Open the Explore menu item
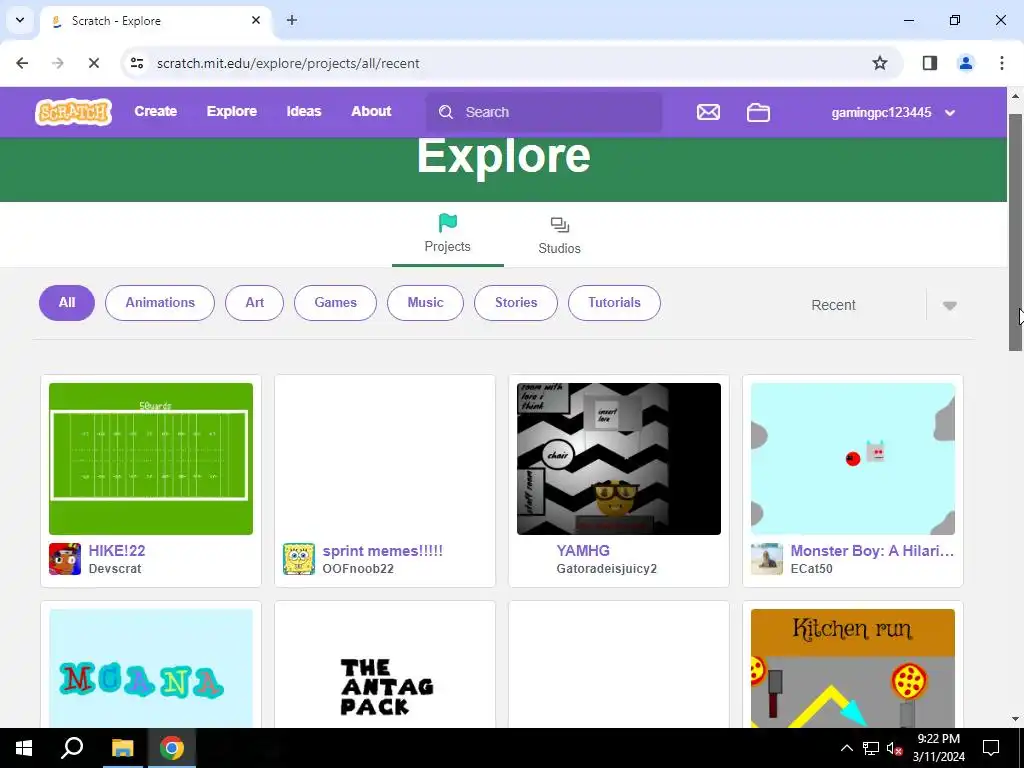 tap(232, 112)
